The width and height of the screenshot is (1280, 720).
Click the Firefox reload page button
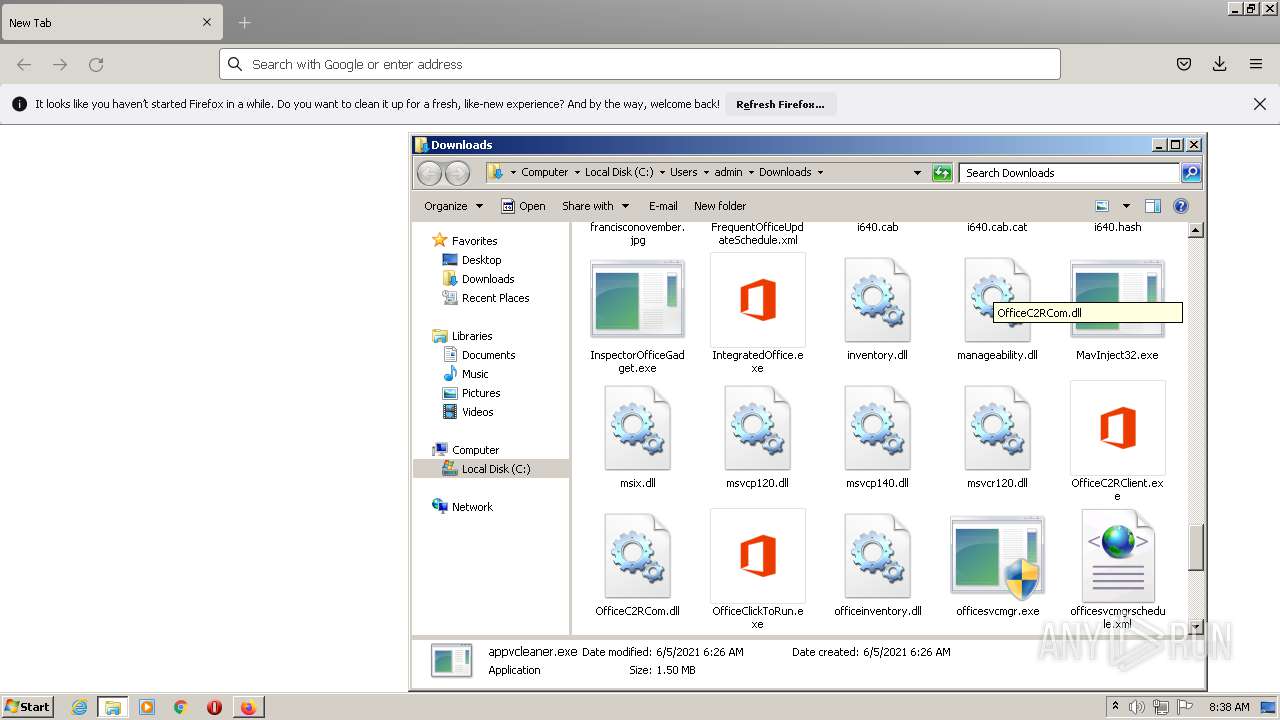[96, 64]
